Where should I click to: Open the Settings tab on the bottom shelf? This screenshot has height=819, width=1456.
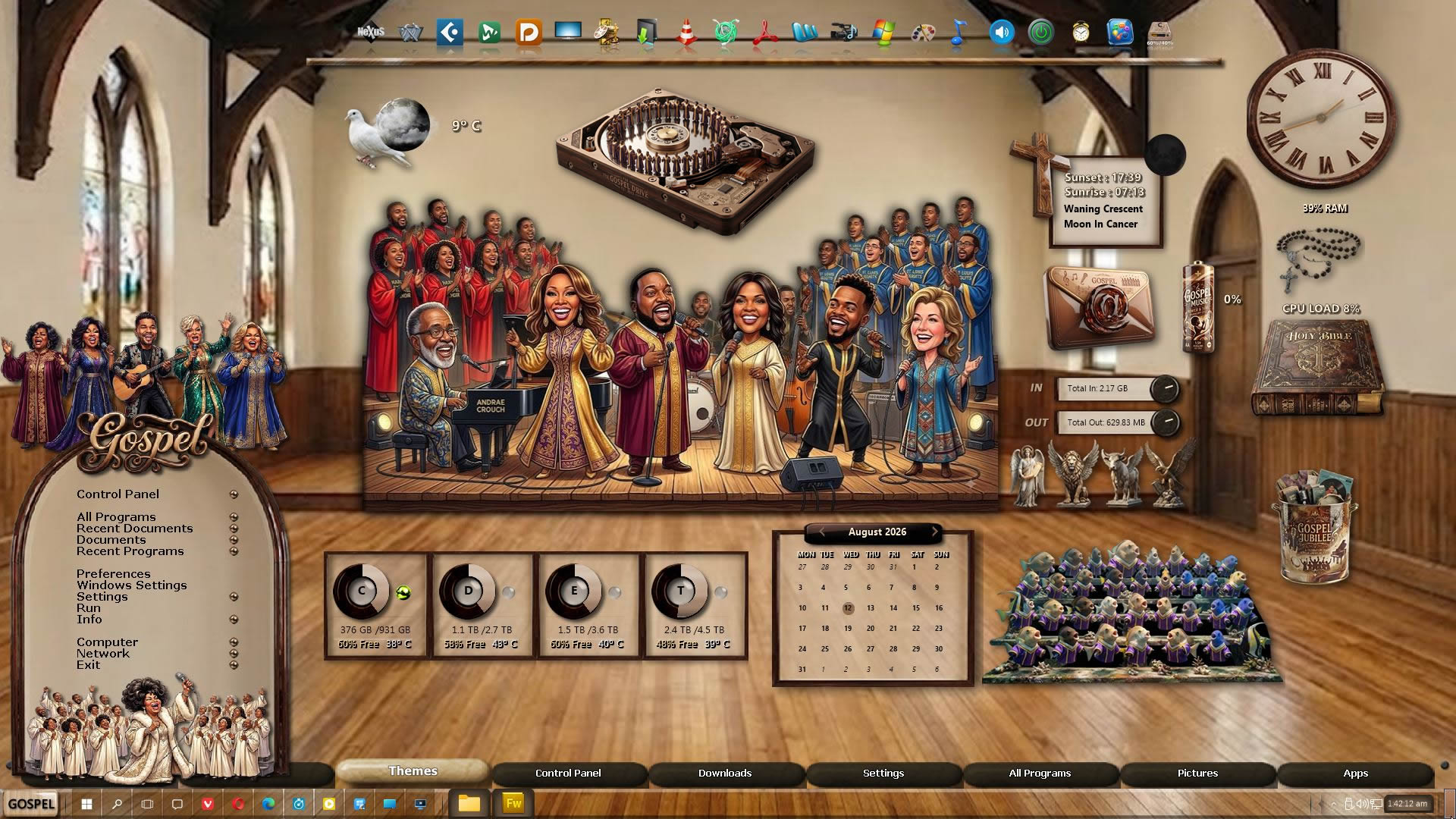[883, 773]
